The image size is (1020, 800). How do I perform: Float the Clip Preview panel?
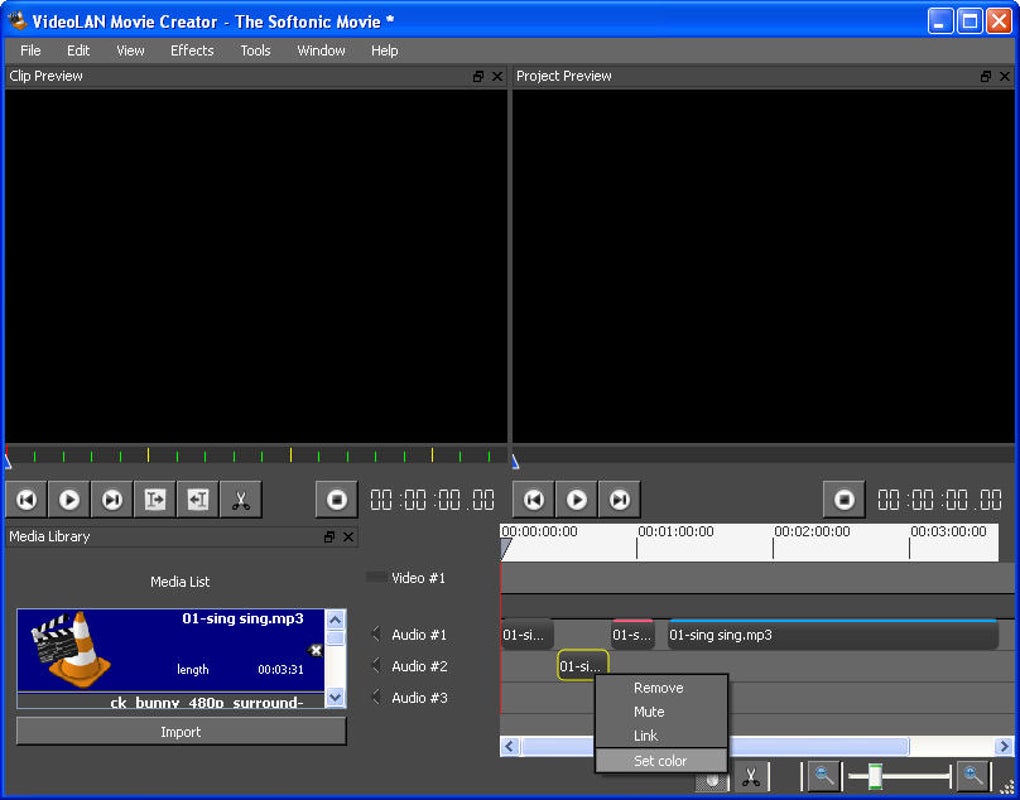(x=478, y=77)
